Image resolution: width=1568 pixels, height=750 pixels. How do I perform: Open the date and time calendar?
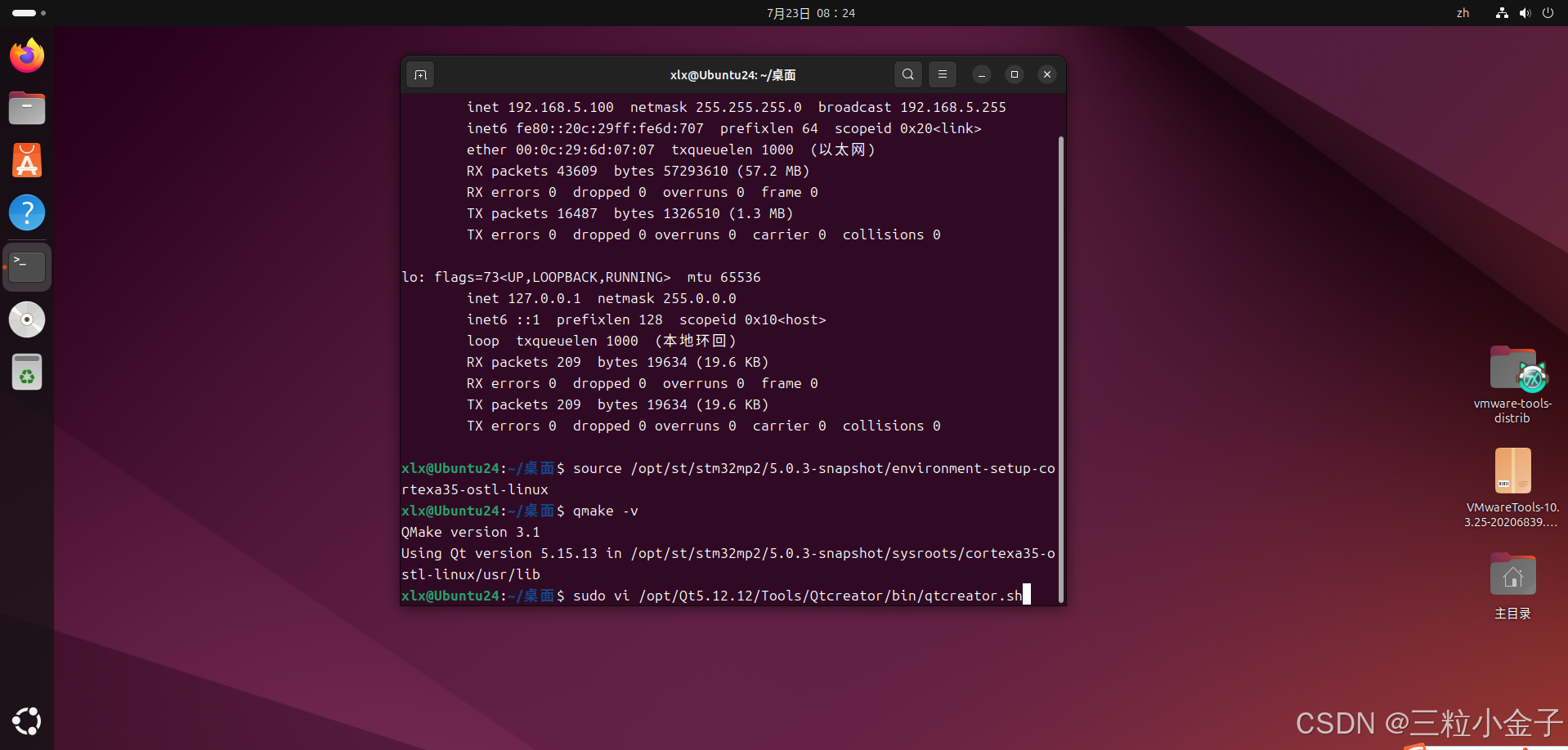click(x=811, y=13)
